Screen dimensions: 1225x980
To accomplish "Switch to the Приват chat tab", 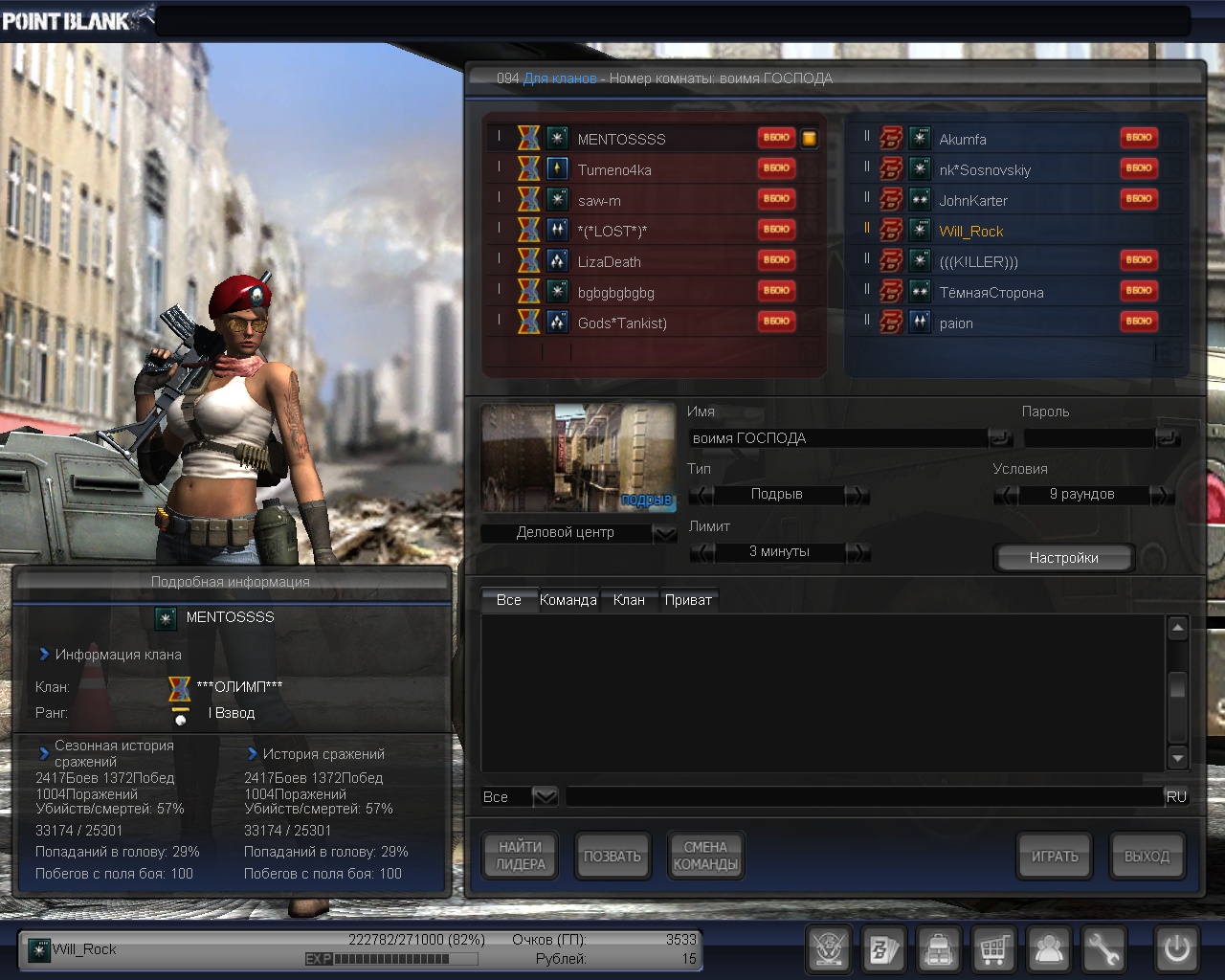I will pos(688,600).
